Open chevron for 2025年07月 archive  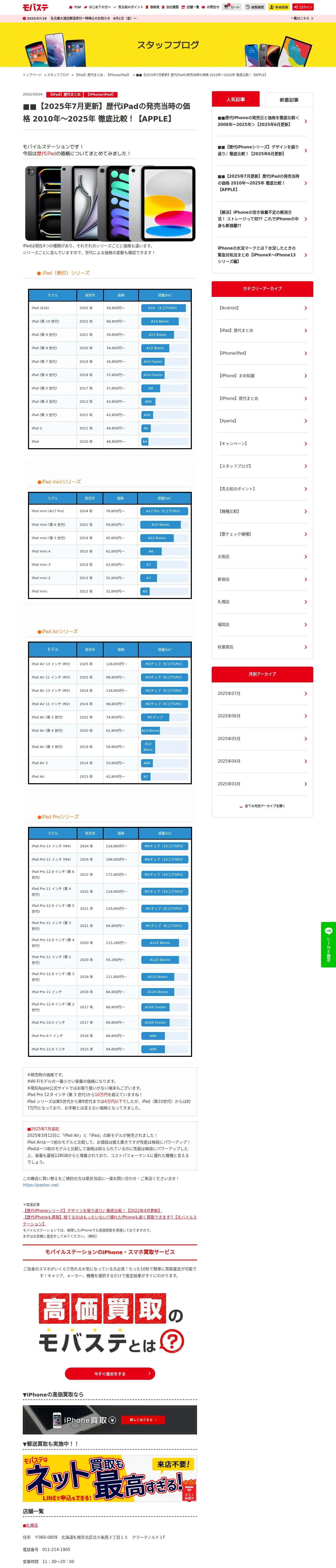tap(305, 693)
